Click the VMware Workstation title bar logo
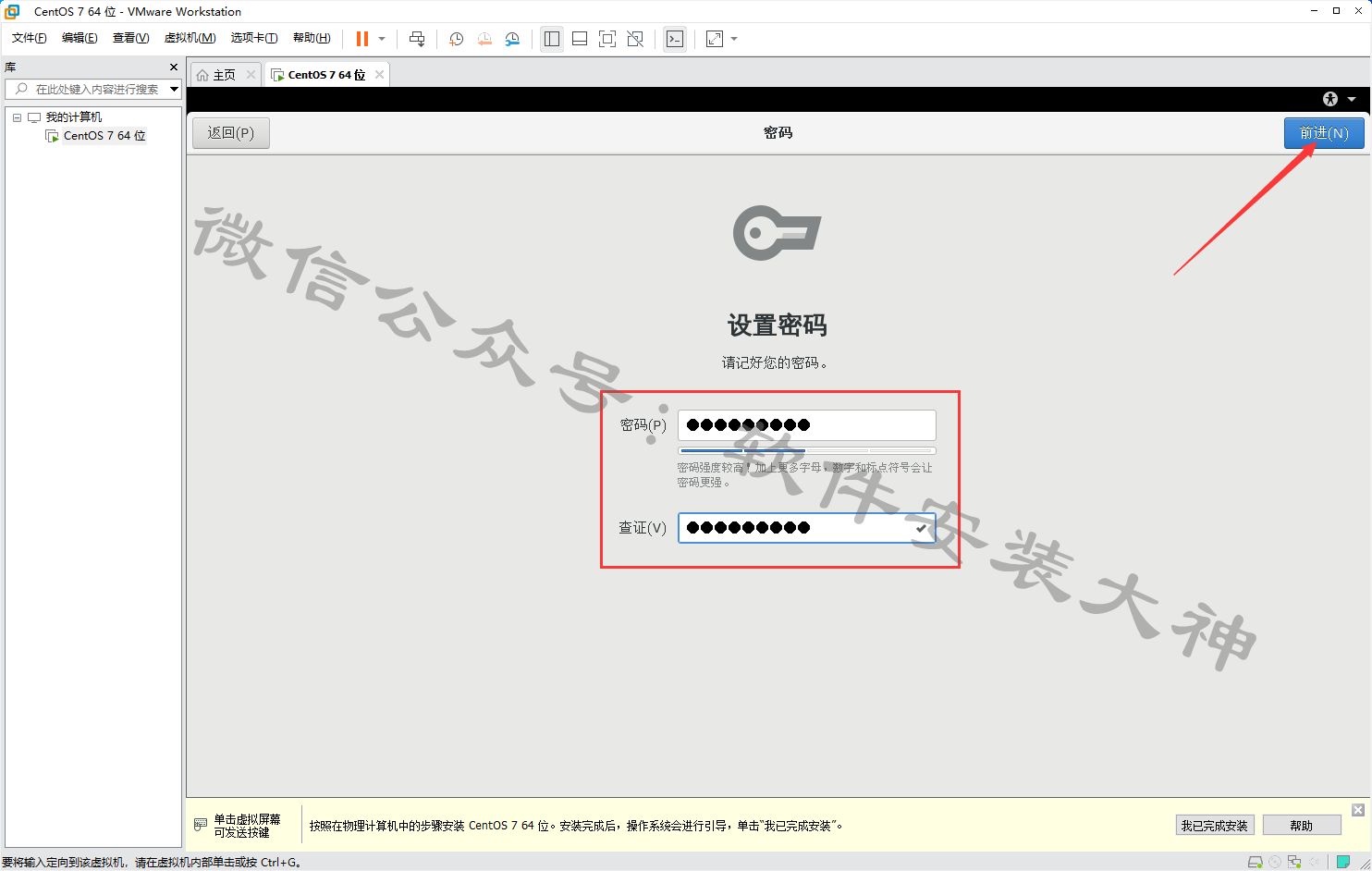This screenshot has width=1372, height=871. coord(12,11)
